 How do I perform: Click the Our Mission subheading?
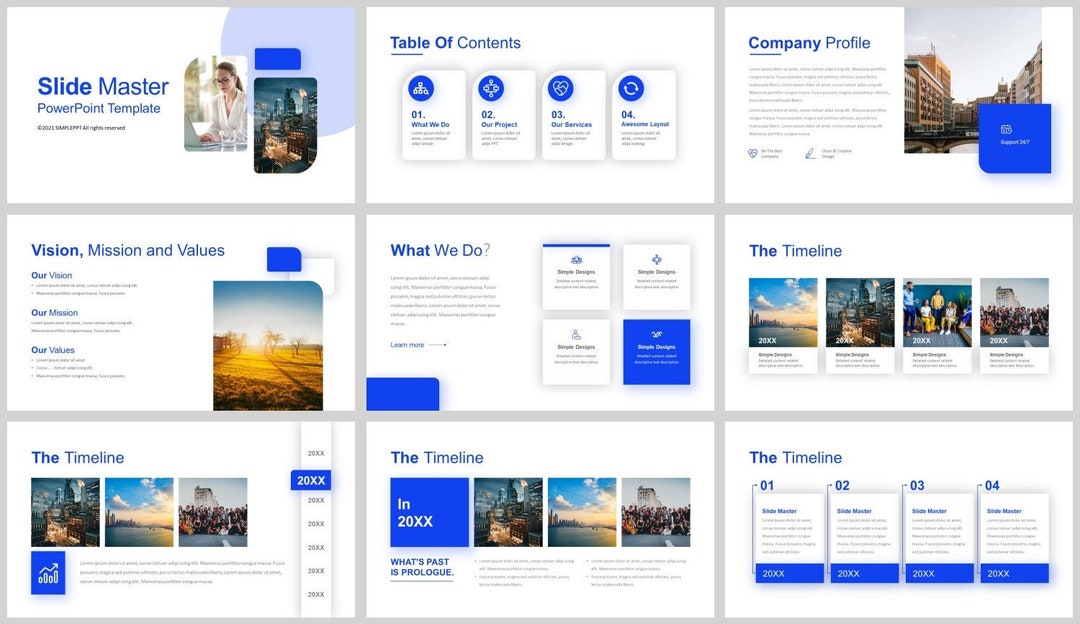[x=54, y=313]
